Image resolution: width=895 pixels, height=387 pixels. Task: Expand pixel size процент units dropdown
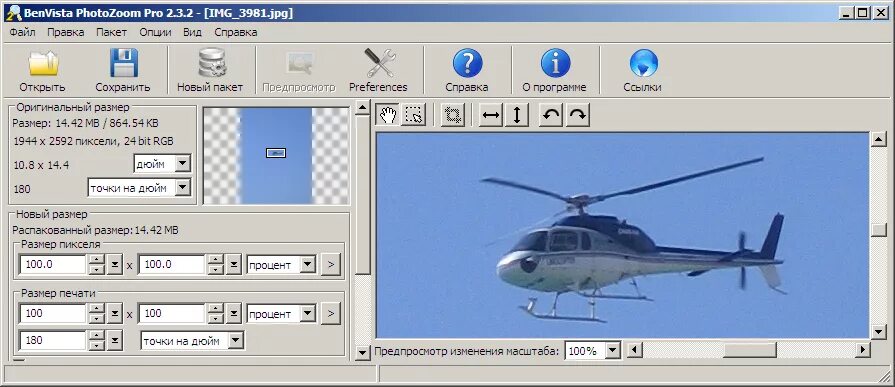tap(308, 265)
